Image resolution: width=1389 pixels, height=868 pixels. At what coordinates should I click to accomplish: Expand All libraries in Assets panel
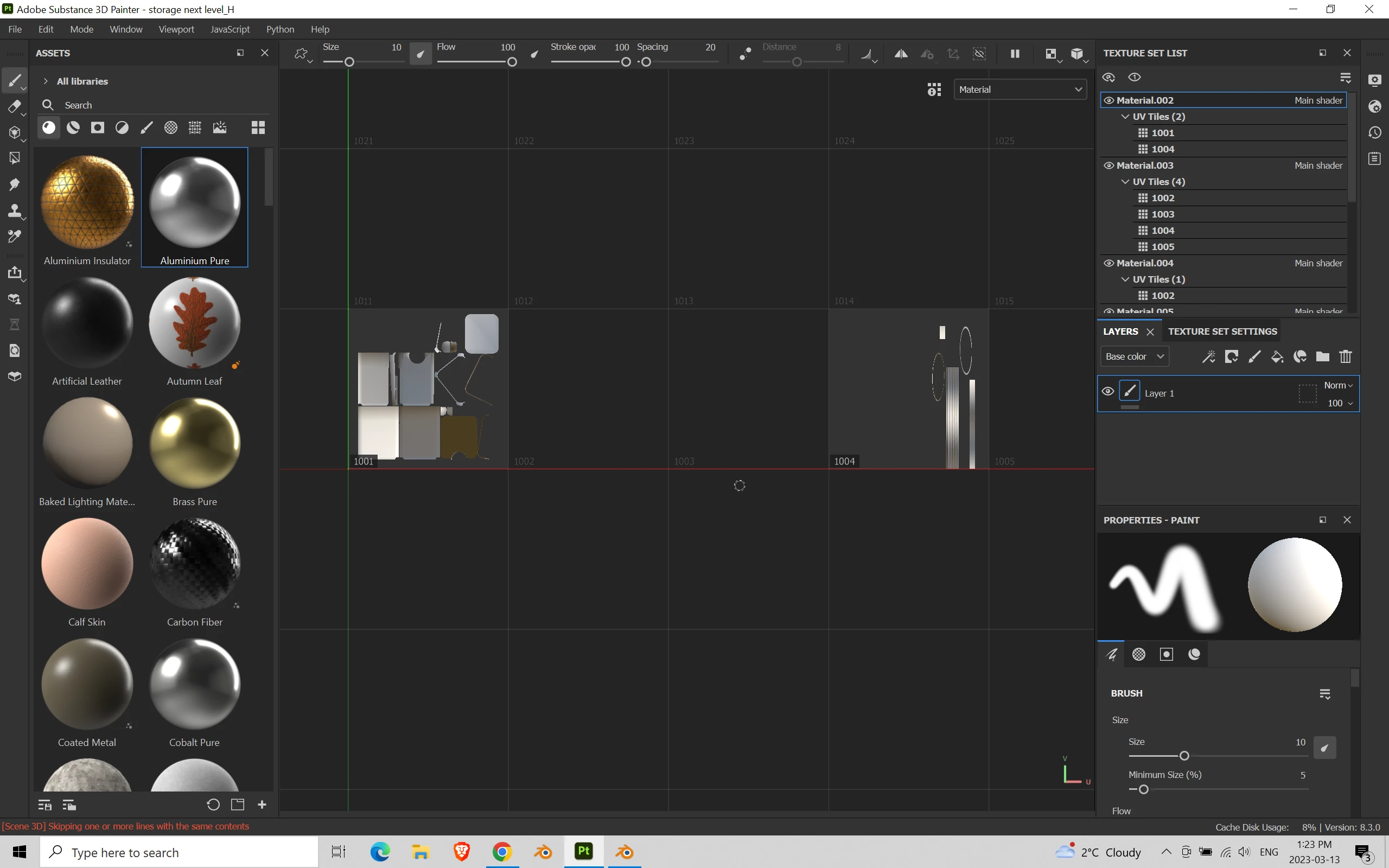click(46, 81)
